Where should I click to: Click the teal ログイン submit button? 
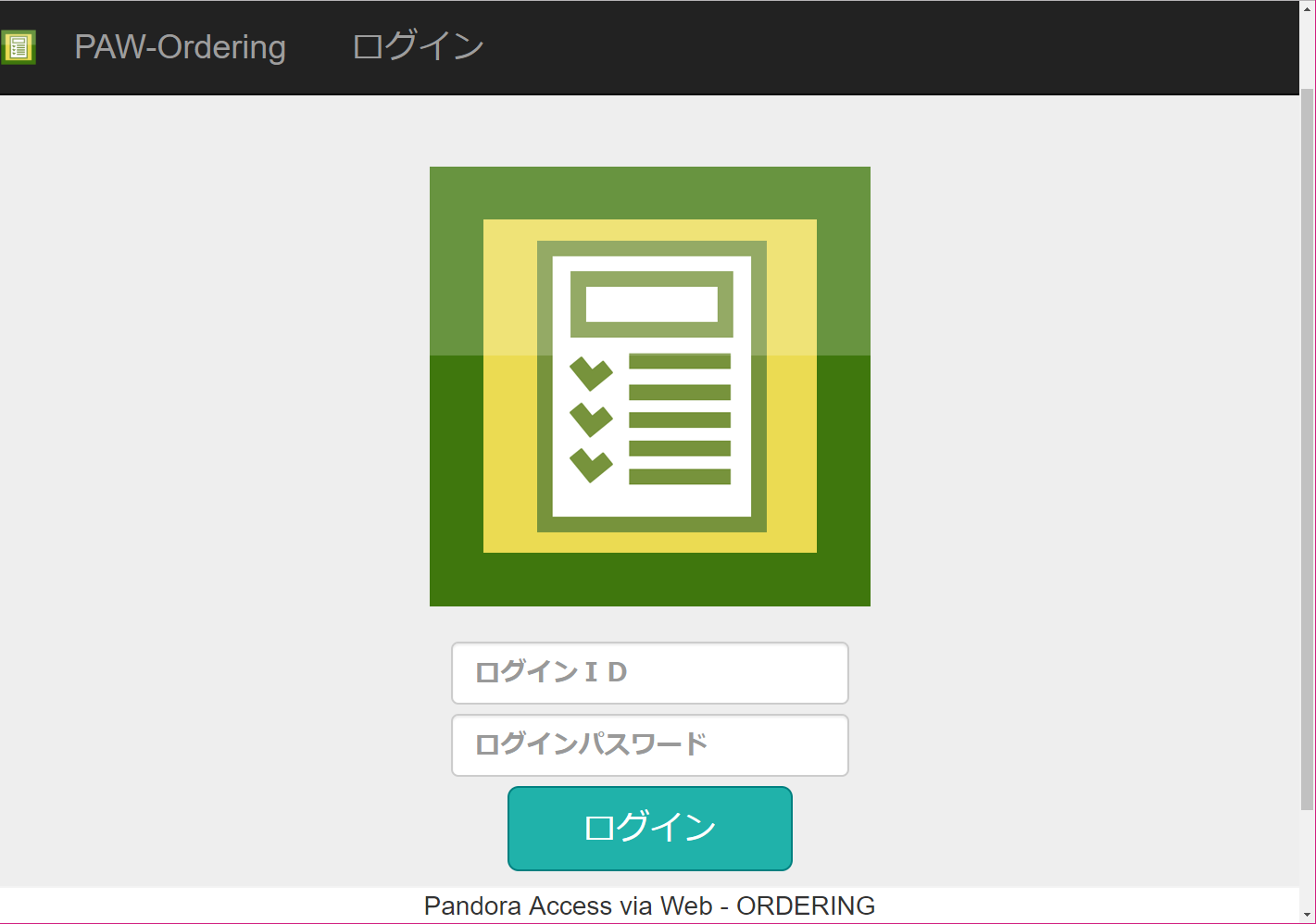point(650,829)
